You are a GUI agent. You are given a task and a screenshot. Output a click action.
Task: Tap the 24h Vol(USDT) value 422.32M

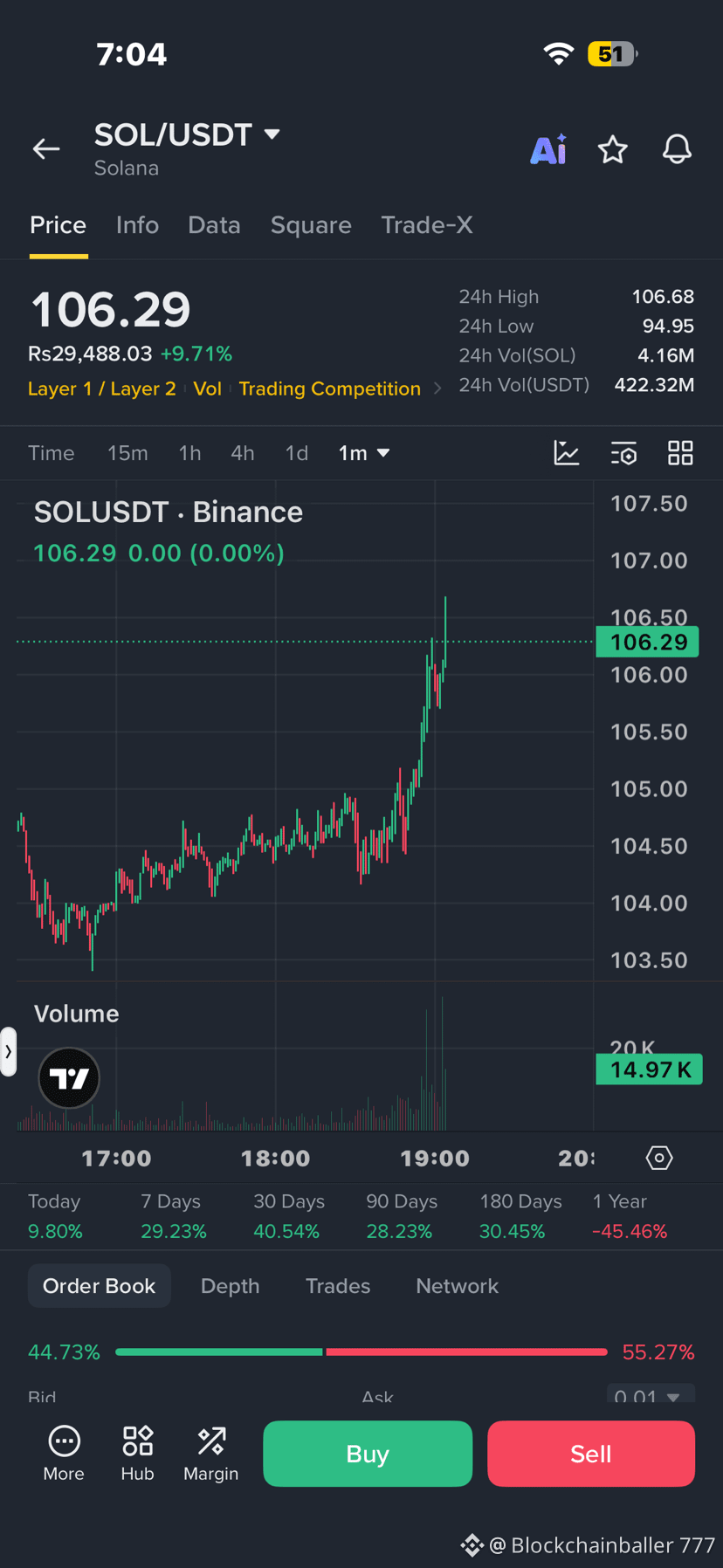tap(654, 385)
